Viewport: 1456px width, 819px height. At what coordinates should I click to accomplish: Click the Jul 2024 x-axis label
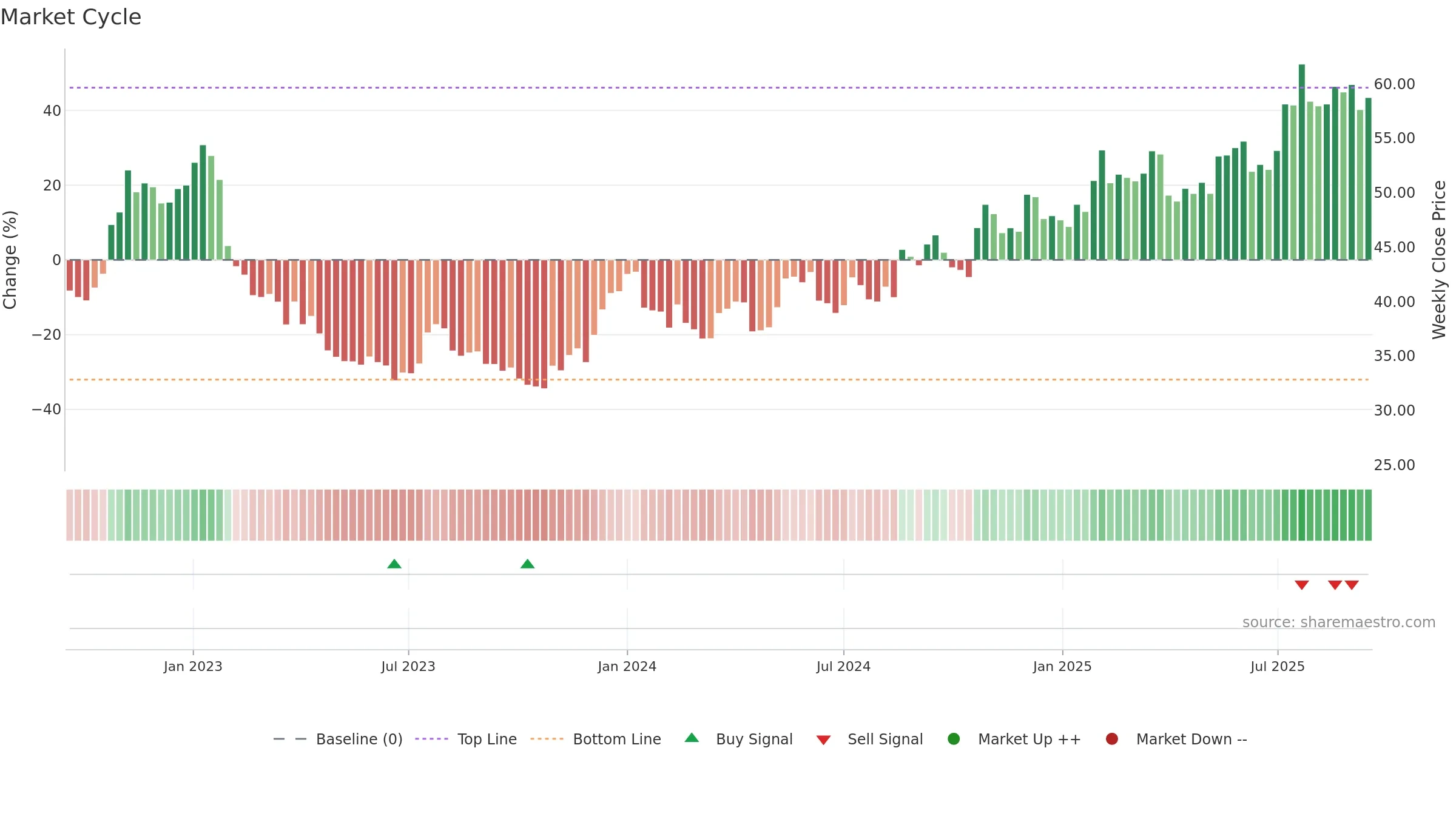(x=843, y=666)
